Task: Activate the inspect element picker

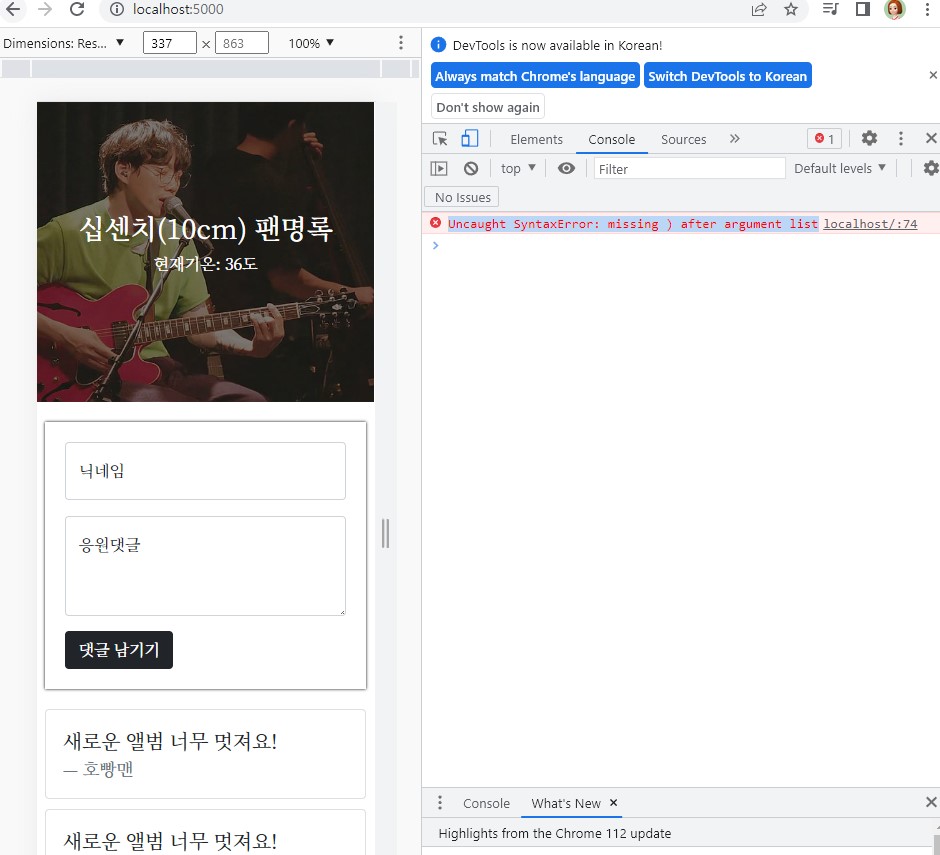Action: click(x=440, y=139)
